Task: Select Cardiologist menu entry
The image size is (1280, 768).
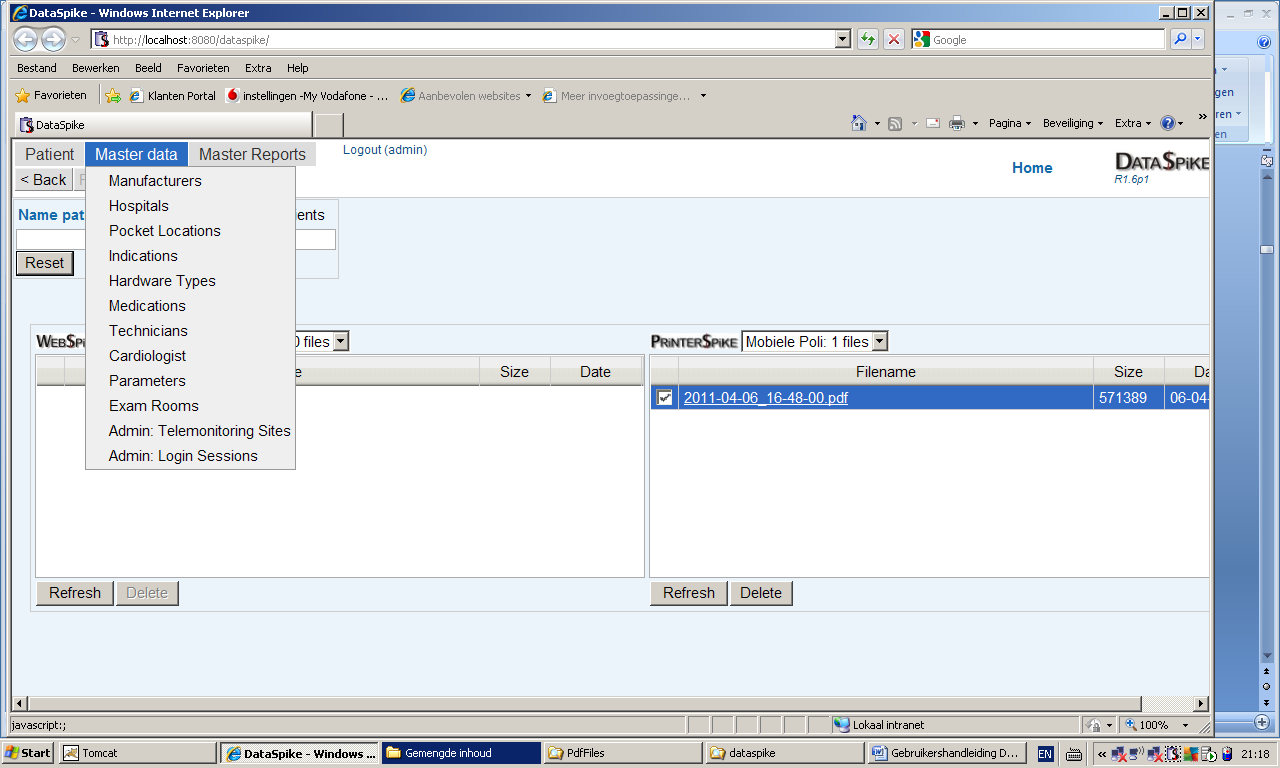Action: (x=148, y=356)
